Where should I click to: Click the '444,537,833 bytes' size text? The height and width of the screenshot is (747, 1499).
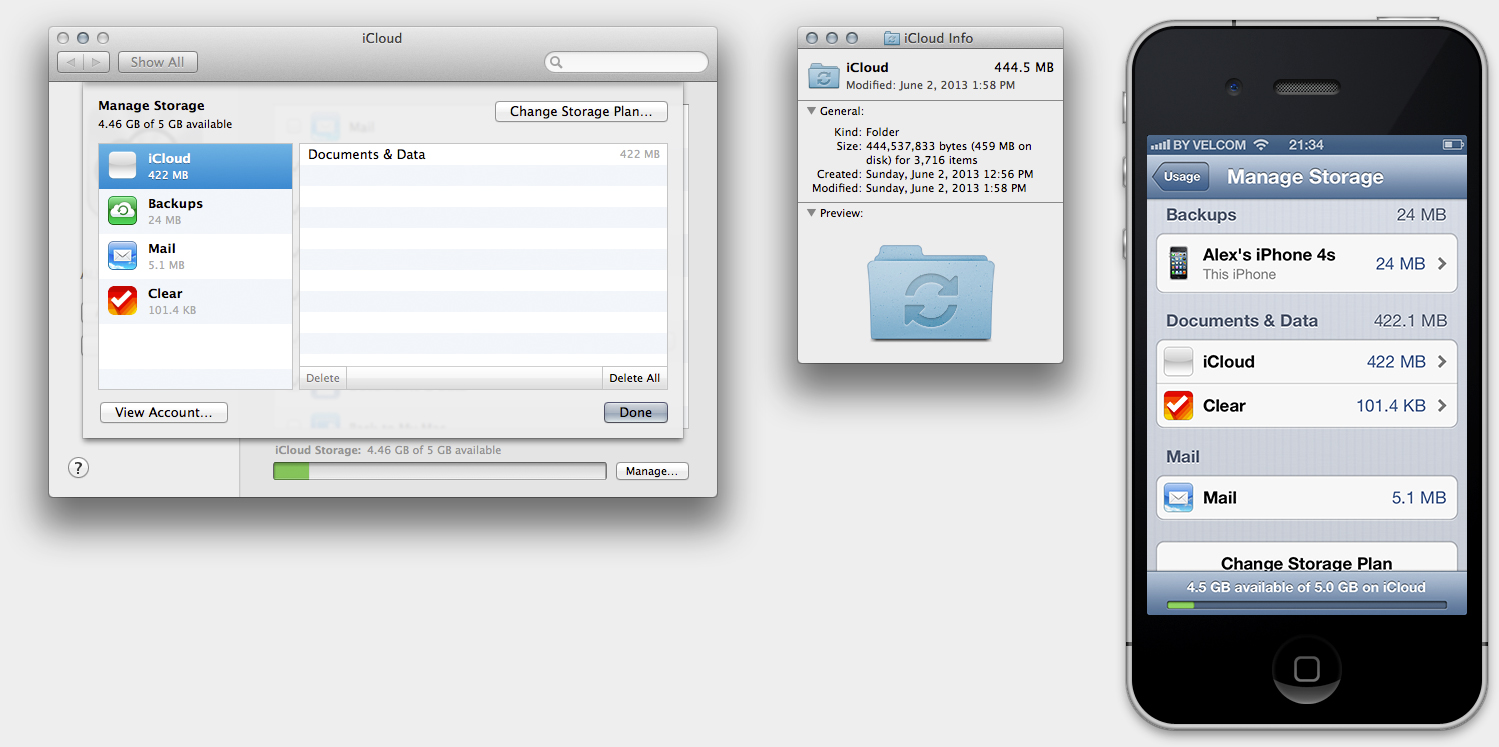pyautogui.click(x=914, y=146)
